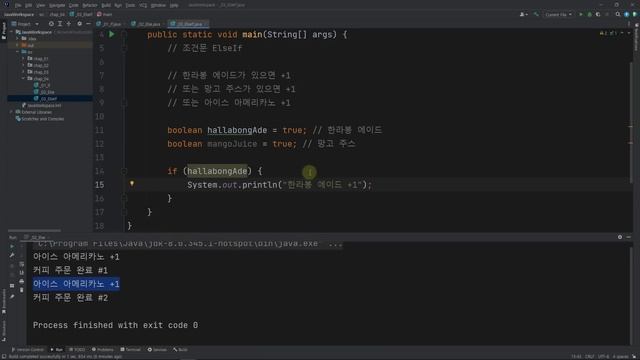The width and height of the screenshot is (640, 360).
Task: Collapse JavaWorkspace root node
Action: (x=12, y=32)
